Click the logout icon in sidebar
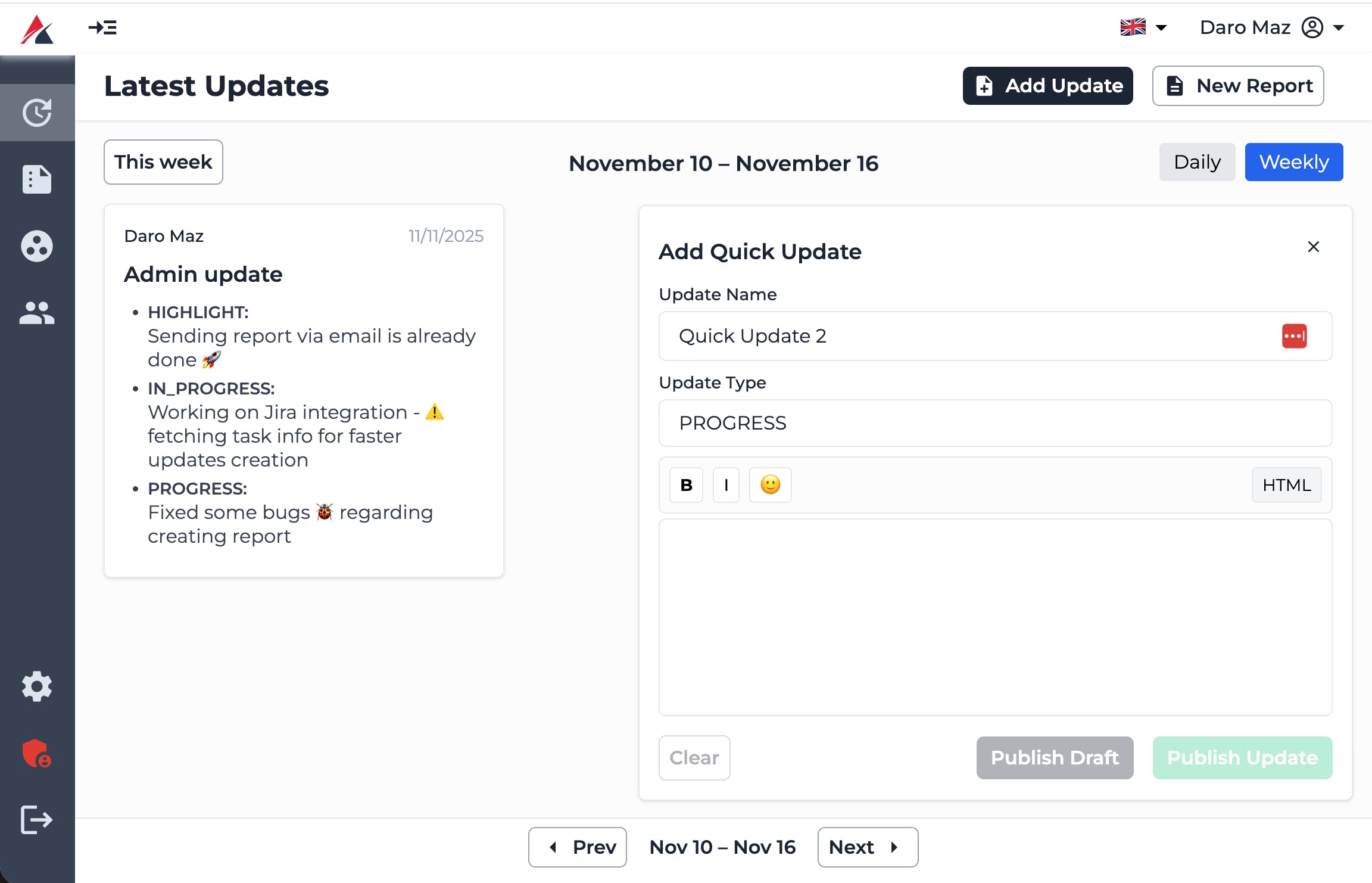 37,820
